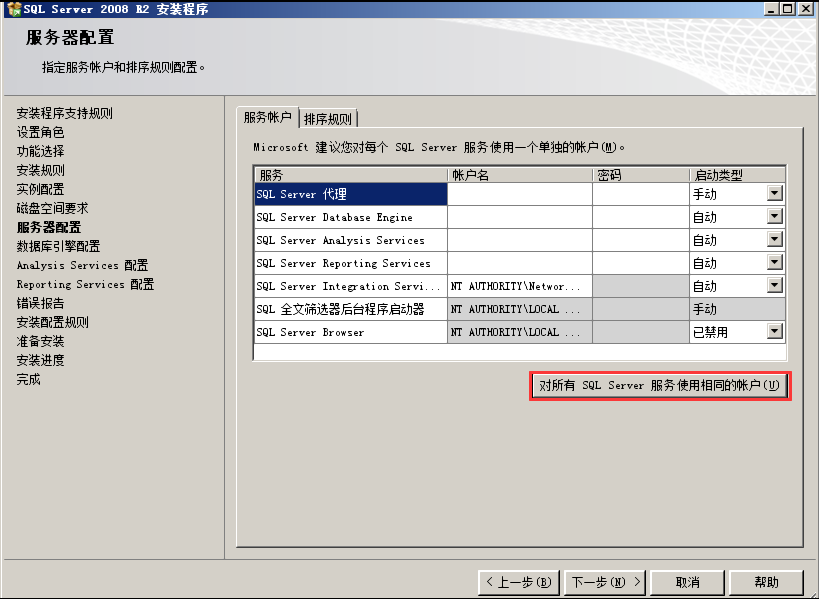Viewport: 819px width, 599px height.
Task: Click 安装程序支持规则 step in sidebar
Action: click(64, 113)
